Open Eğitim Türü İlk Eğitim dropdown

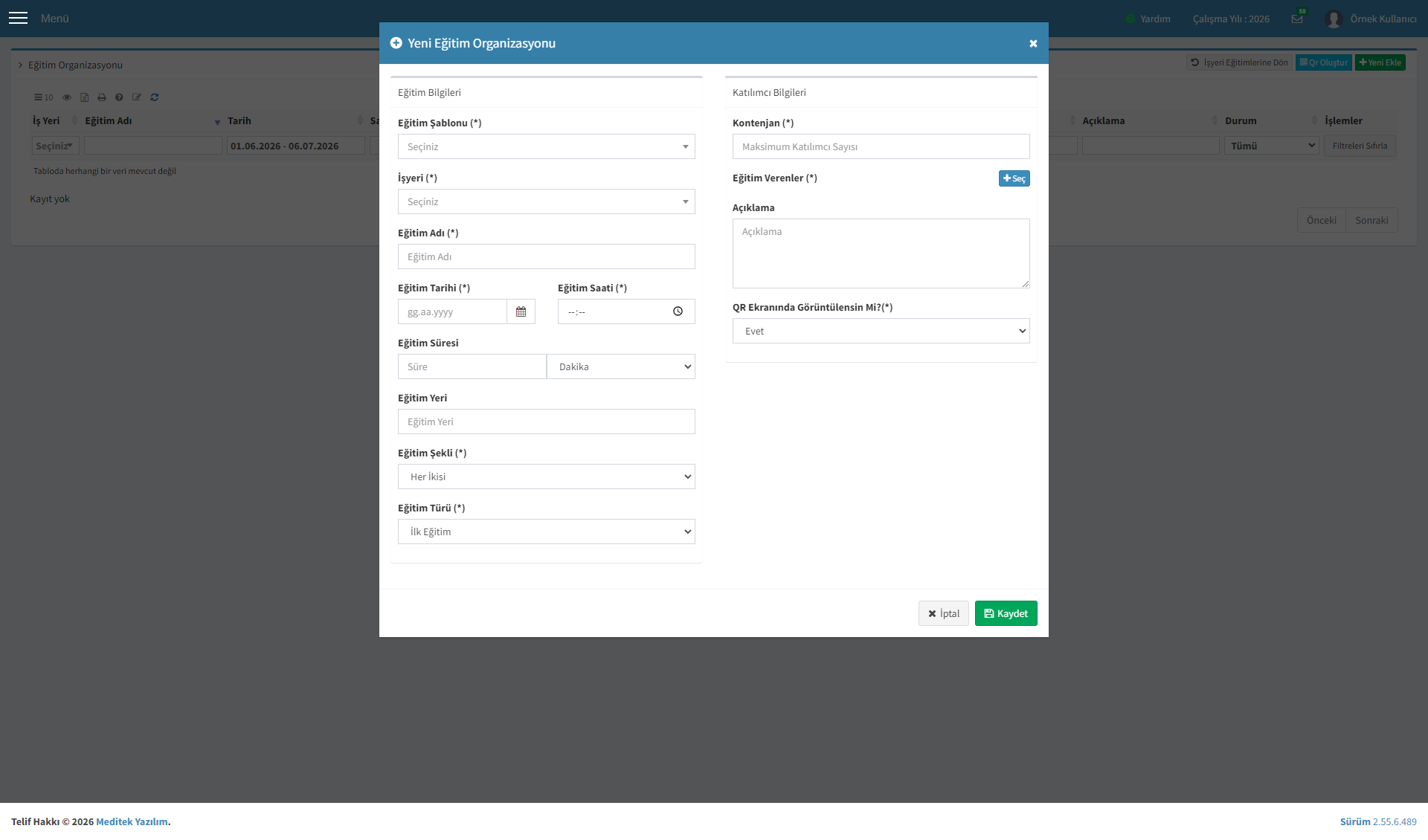click(547, 532)
